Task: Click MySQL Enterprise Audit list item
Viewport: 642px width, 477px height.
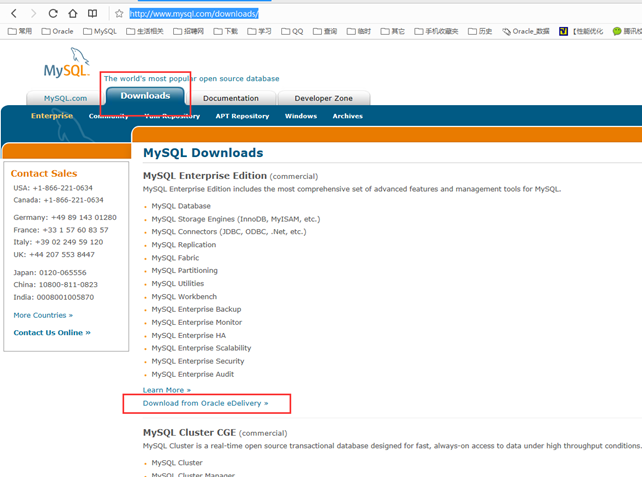Action: click(x=193, y=374)
